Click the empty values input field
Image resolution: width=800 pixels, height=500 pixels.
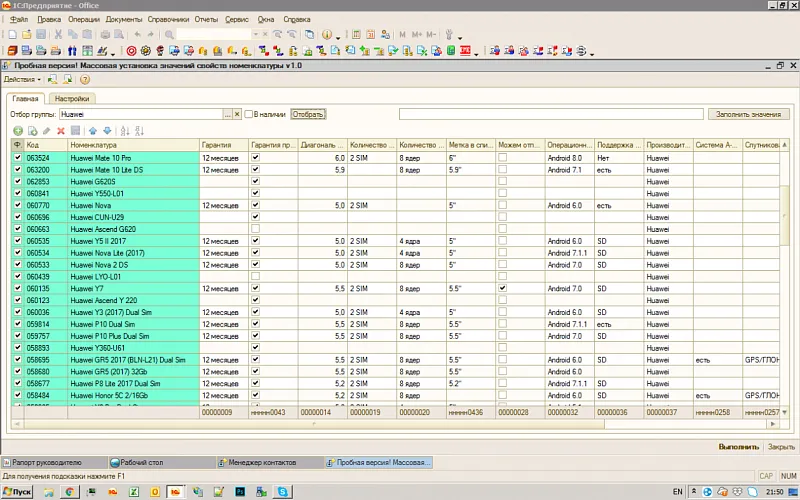pos(551,114)
